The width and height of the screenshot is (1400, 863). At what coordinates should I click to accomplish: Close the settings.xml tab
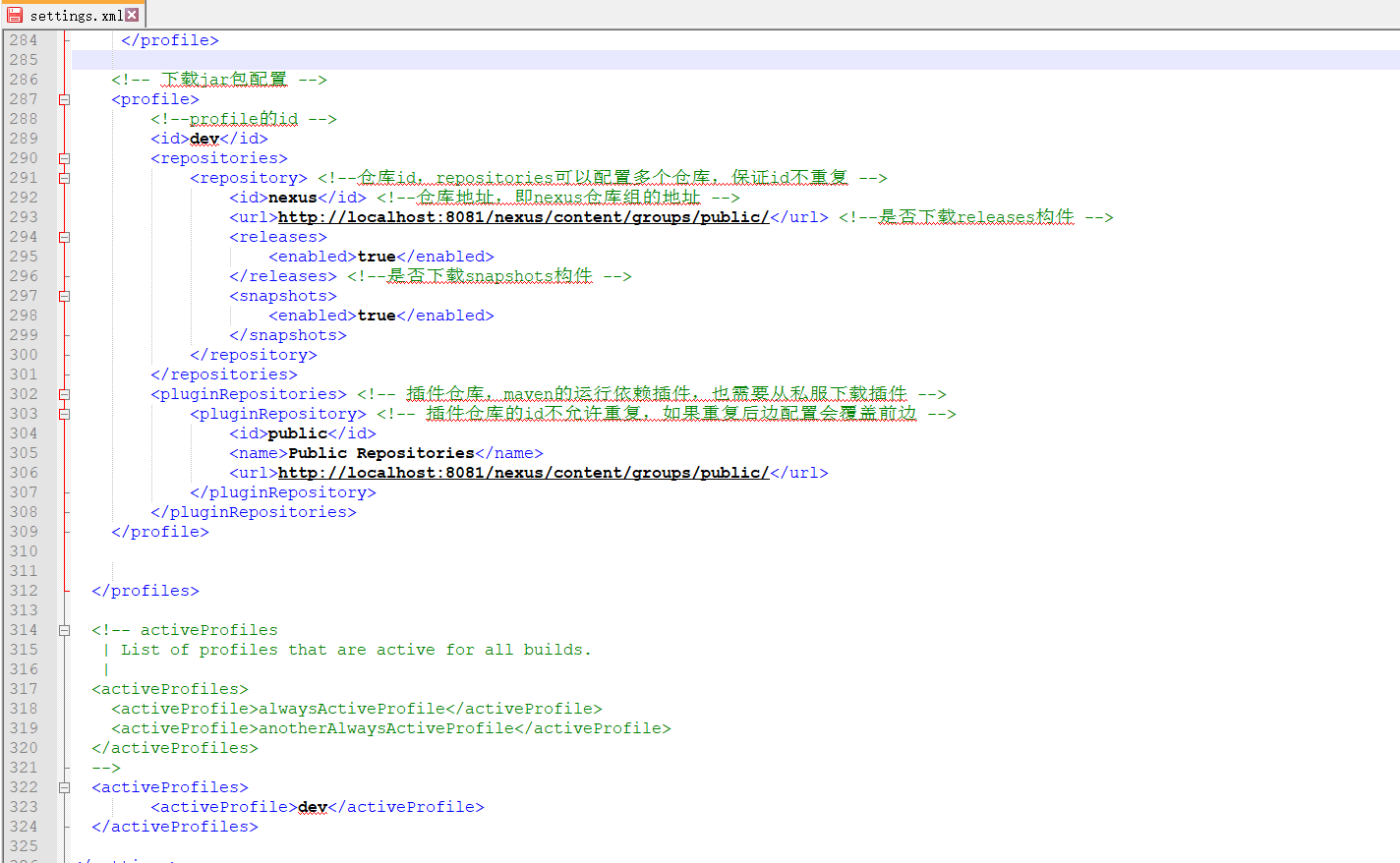coord(132,15)
